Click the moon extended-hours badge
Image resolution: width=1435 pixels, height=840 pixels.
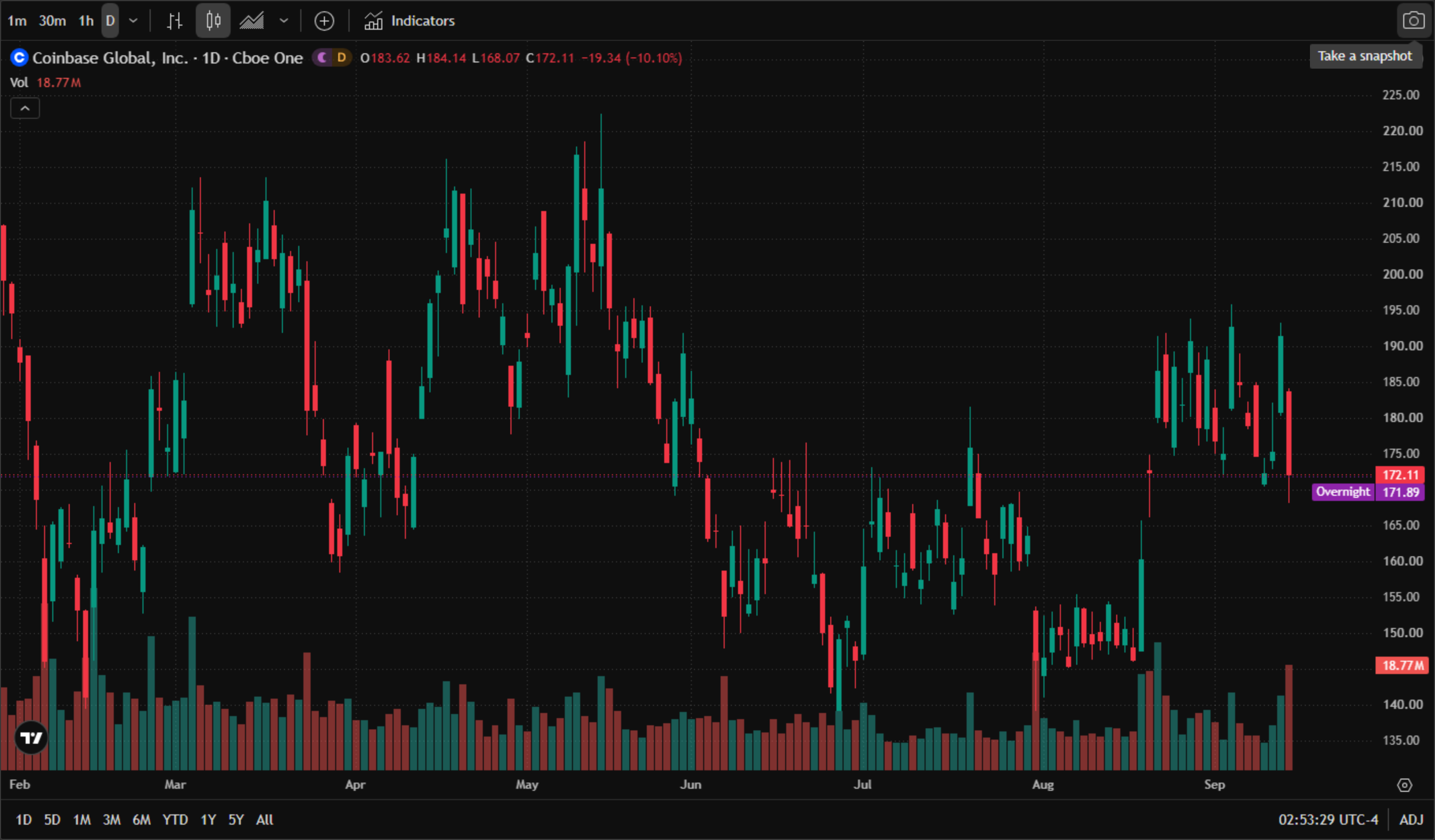[322, 57]
